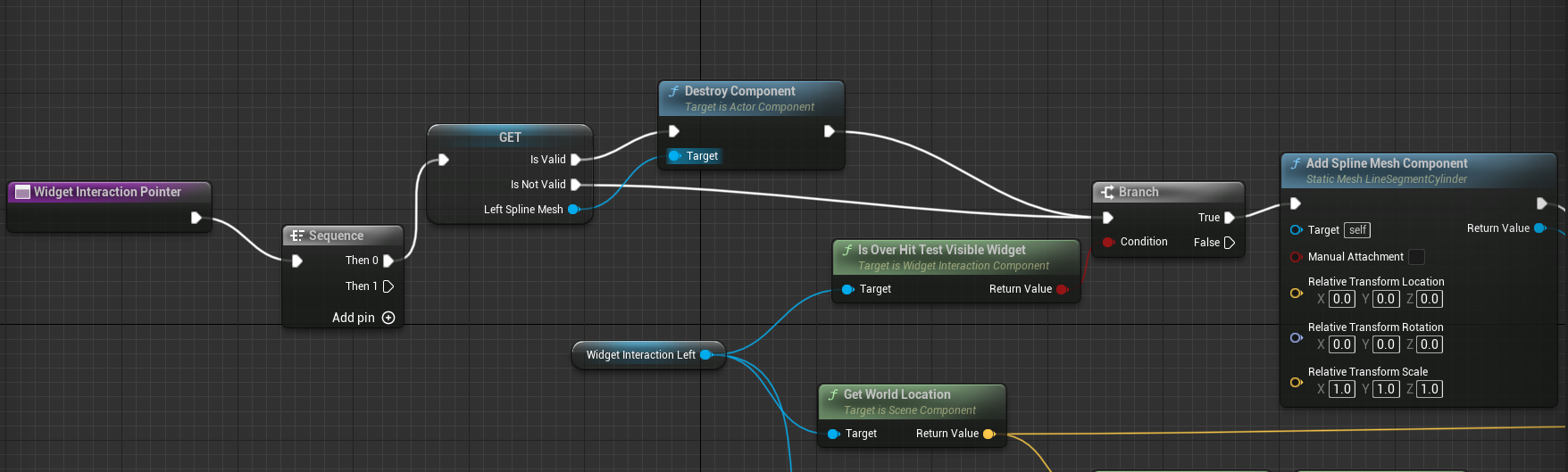
Task: Click Relative Transform Location pin
Action: (x=1296, y=293)
